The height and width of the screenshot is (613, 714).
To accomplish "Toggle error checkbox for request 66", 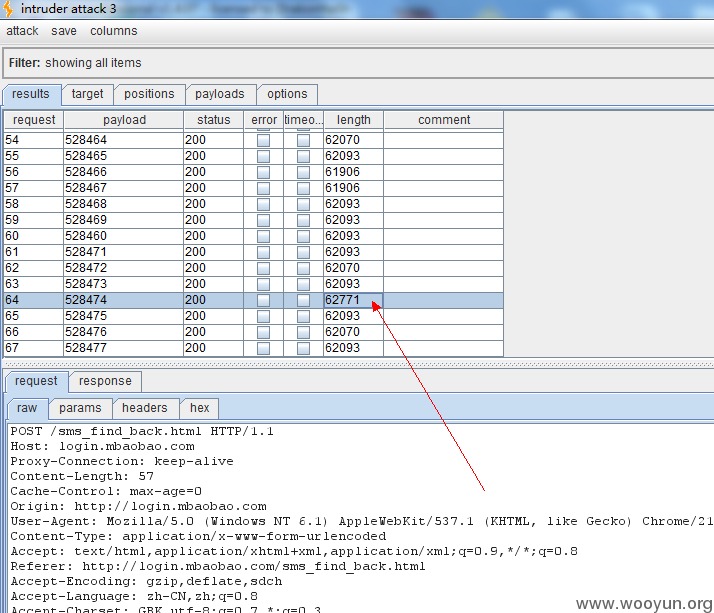I will pyautogui.click(x=263, y=332).
